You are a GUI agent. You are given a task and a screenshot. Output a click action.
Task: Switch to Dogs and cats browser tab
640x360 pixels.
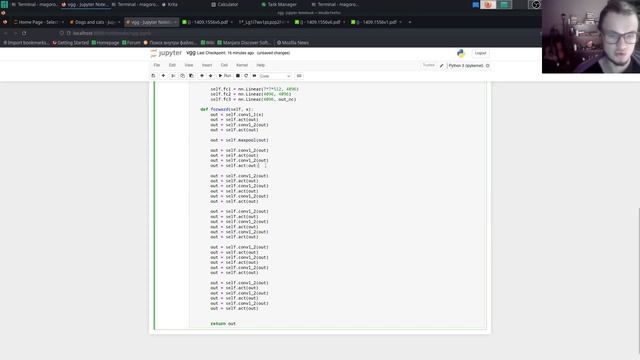(x=94, y=22)
